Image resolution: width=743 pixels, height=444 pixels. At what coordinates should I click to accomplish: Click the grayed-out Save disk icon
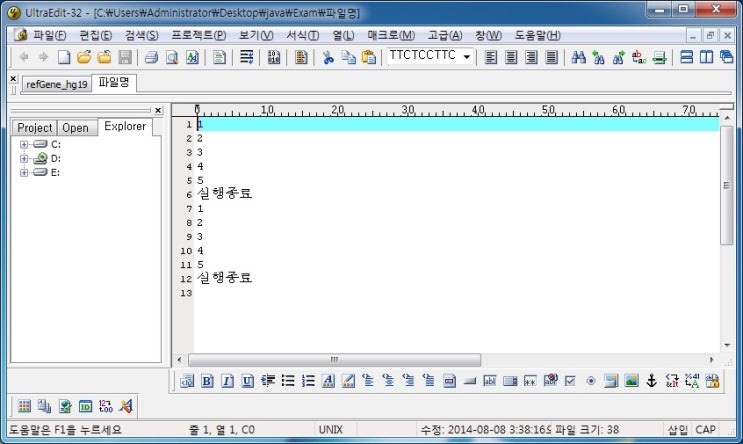[x=125, y=57]
